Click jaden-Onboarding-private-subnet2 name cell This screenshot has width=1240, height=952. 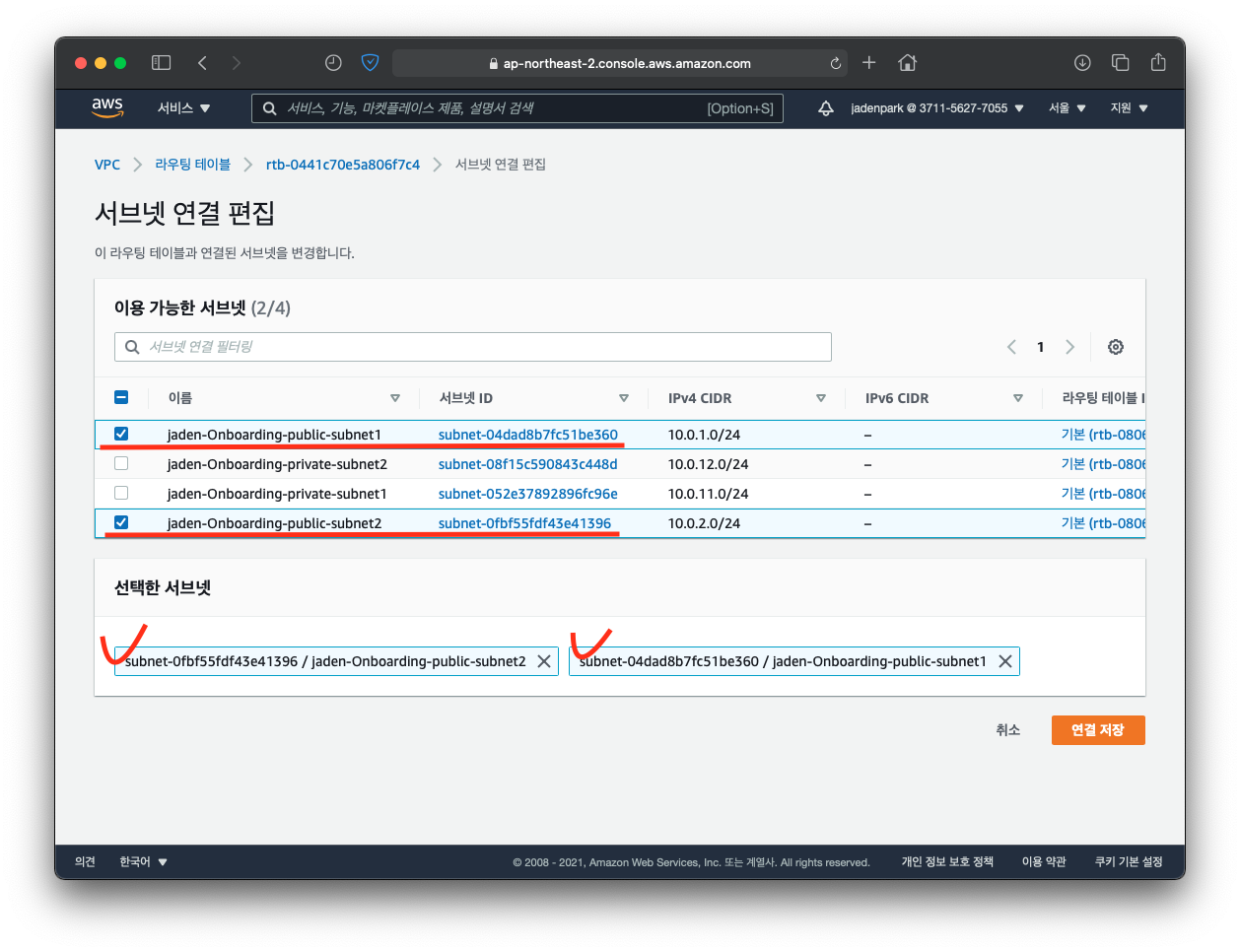277,464
